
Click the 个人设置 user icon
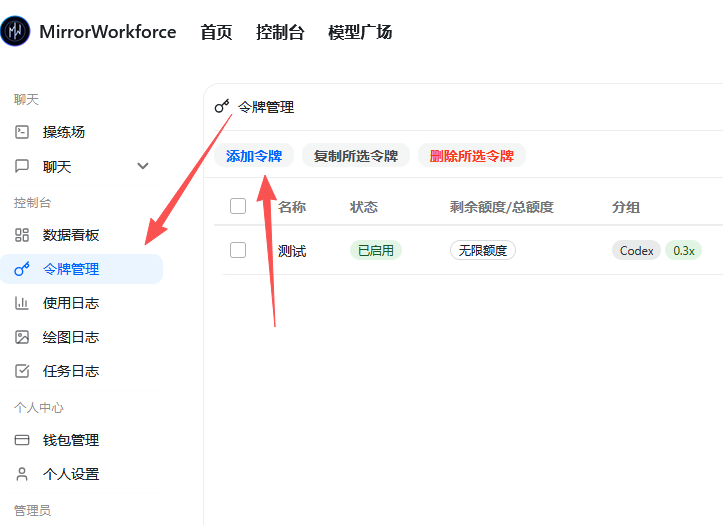[x=22, y=474]
